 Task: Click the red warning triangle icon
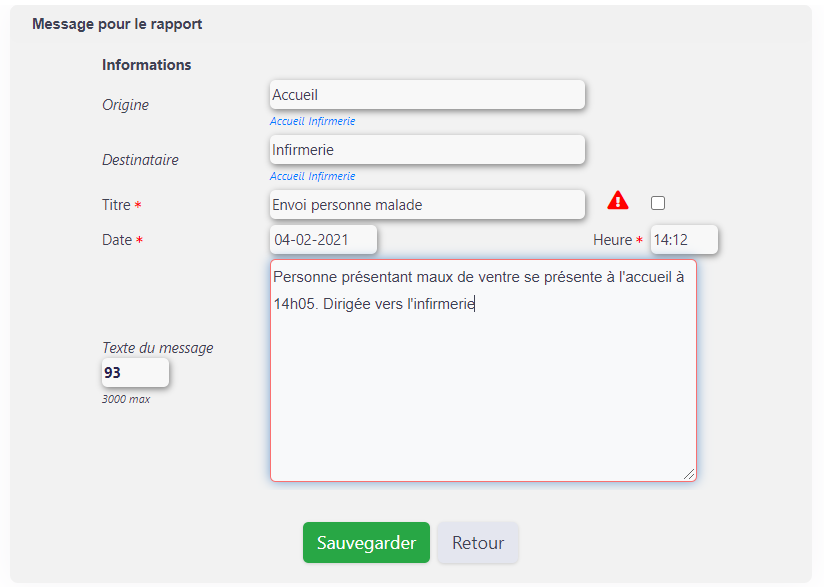click(x=617, y=200)
